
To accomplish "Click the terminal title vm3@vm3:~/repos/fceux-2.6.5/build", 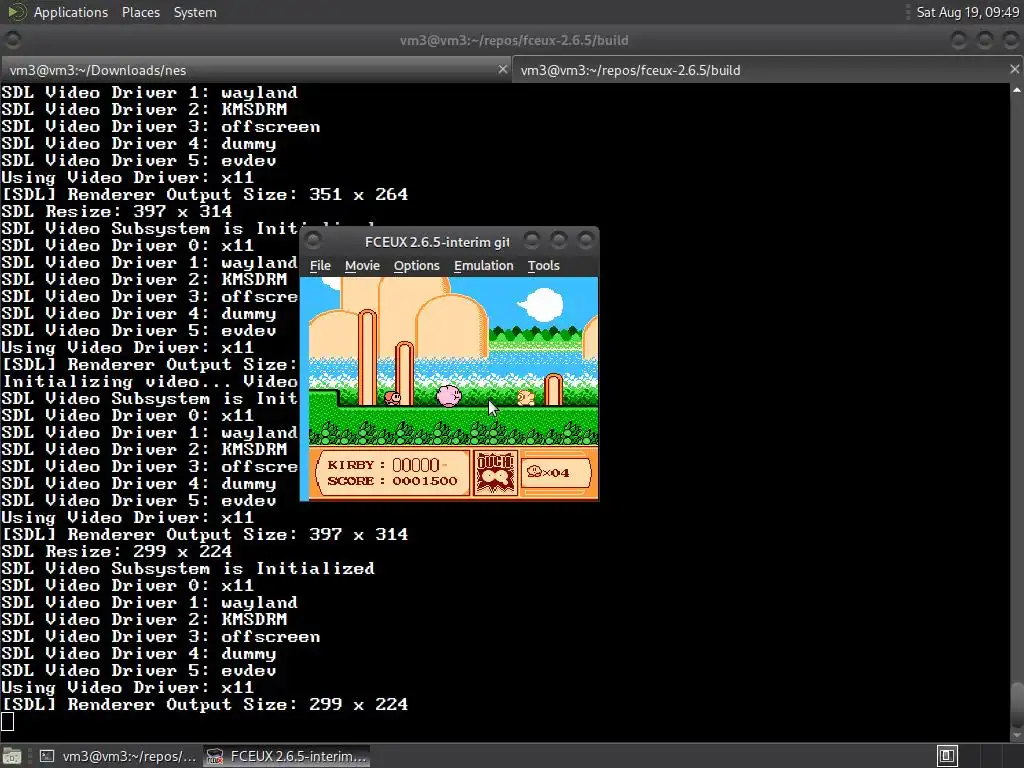I will pos(514,40).
